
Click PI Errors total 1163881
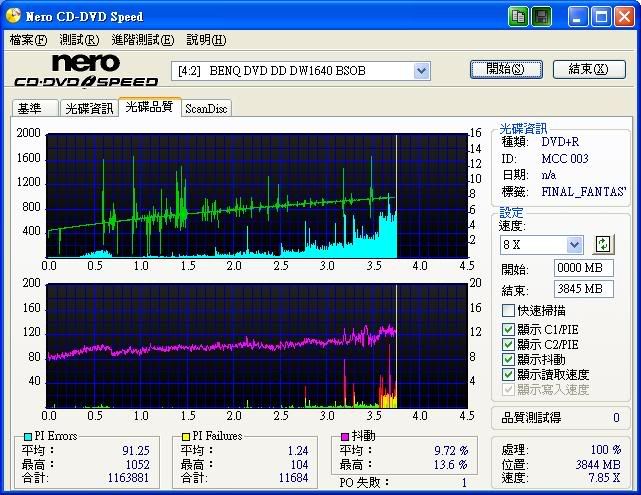[128, 478]
